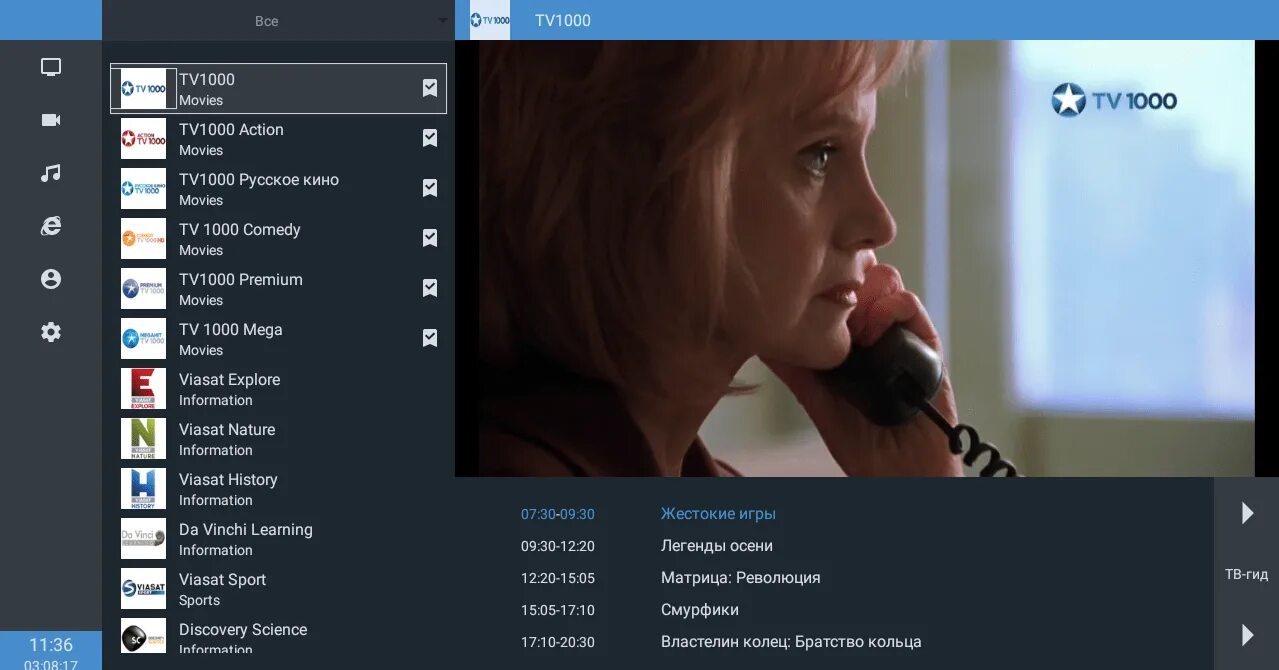Click the 09:30-12:20 time slot
1279x670 pixels.
click(558, 546)
